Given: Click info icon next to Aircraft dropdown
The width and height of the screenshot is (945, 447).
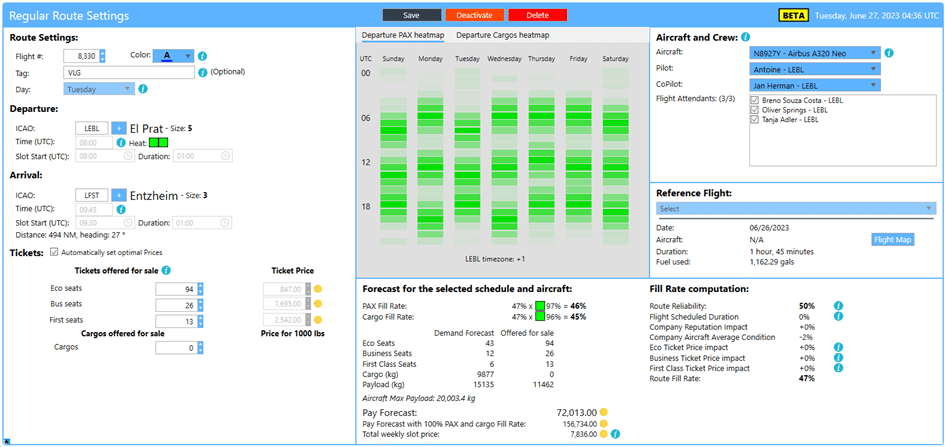Looking at the screenshot, I should click(x=889, y=52).
